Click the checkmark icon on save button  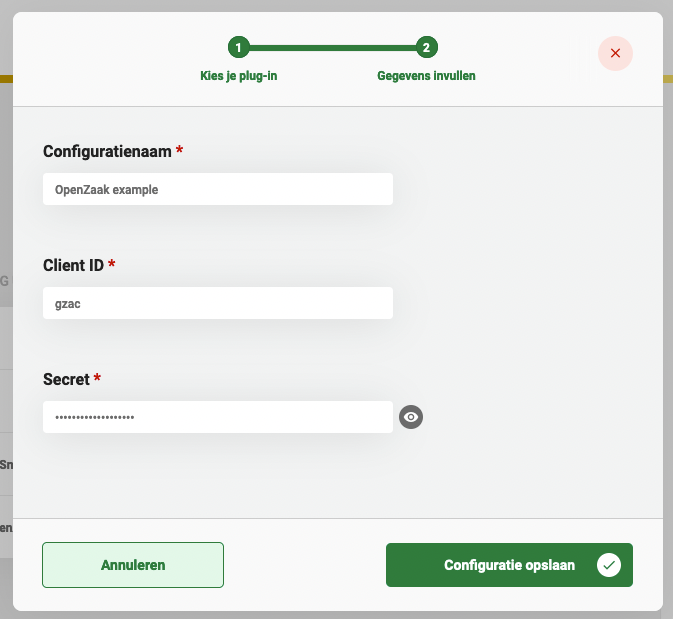tap(608, 565)
